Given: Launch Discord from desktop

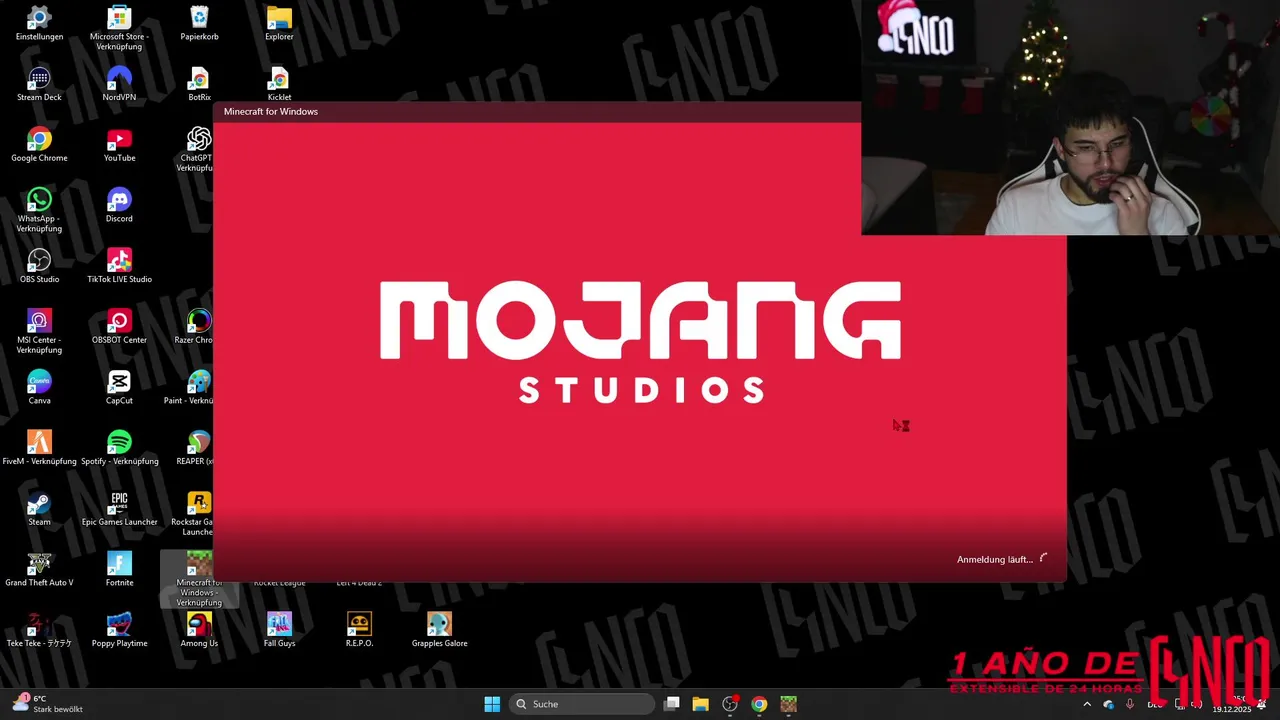Looking at the screenshot, I should (x=119, y=206).
